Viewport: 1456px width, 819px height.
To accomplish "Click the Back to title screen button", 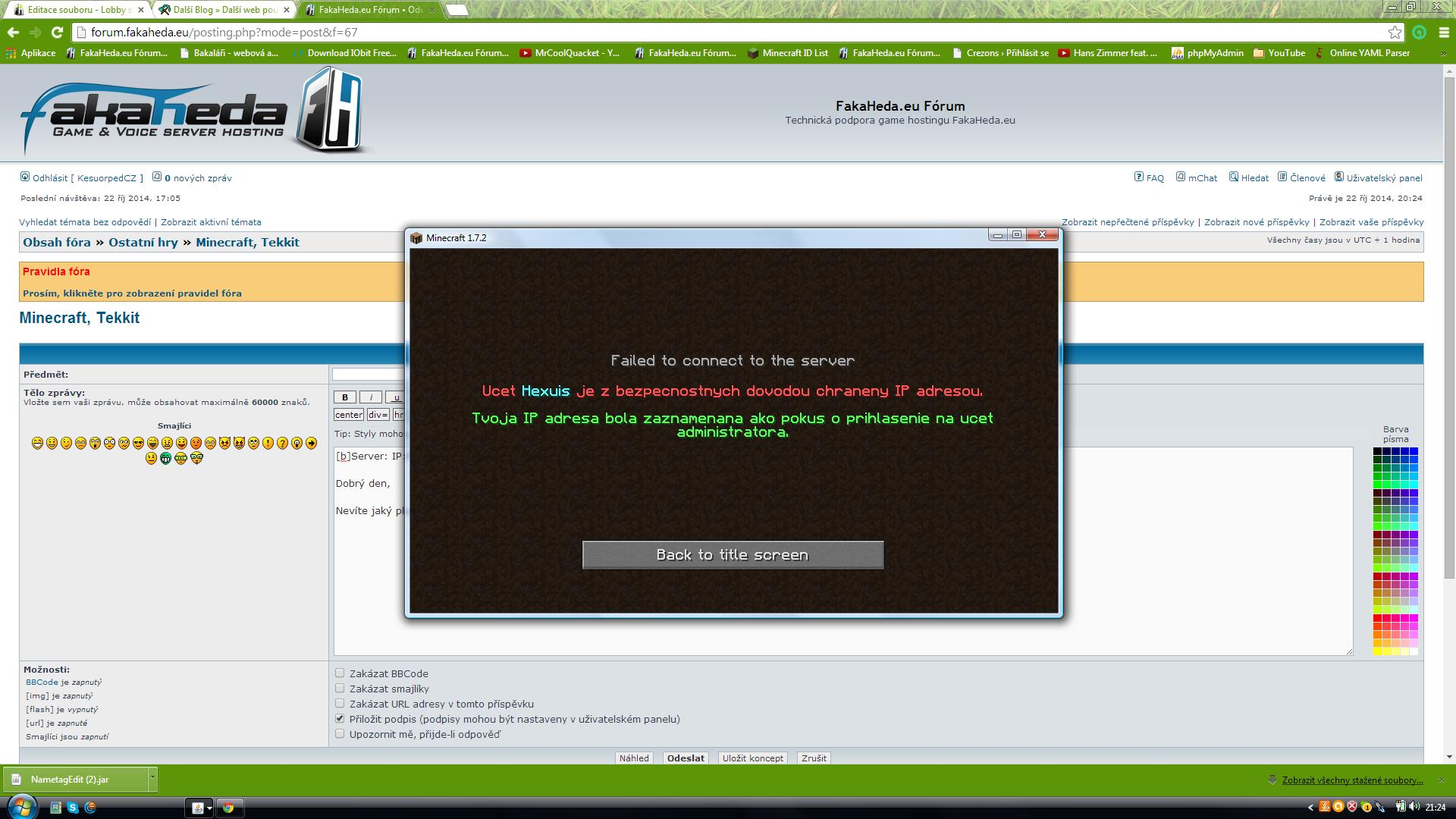I will [x=733, y=555].
